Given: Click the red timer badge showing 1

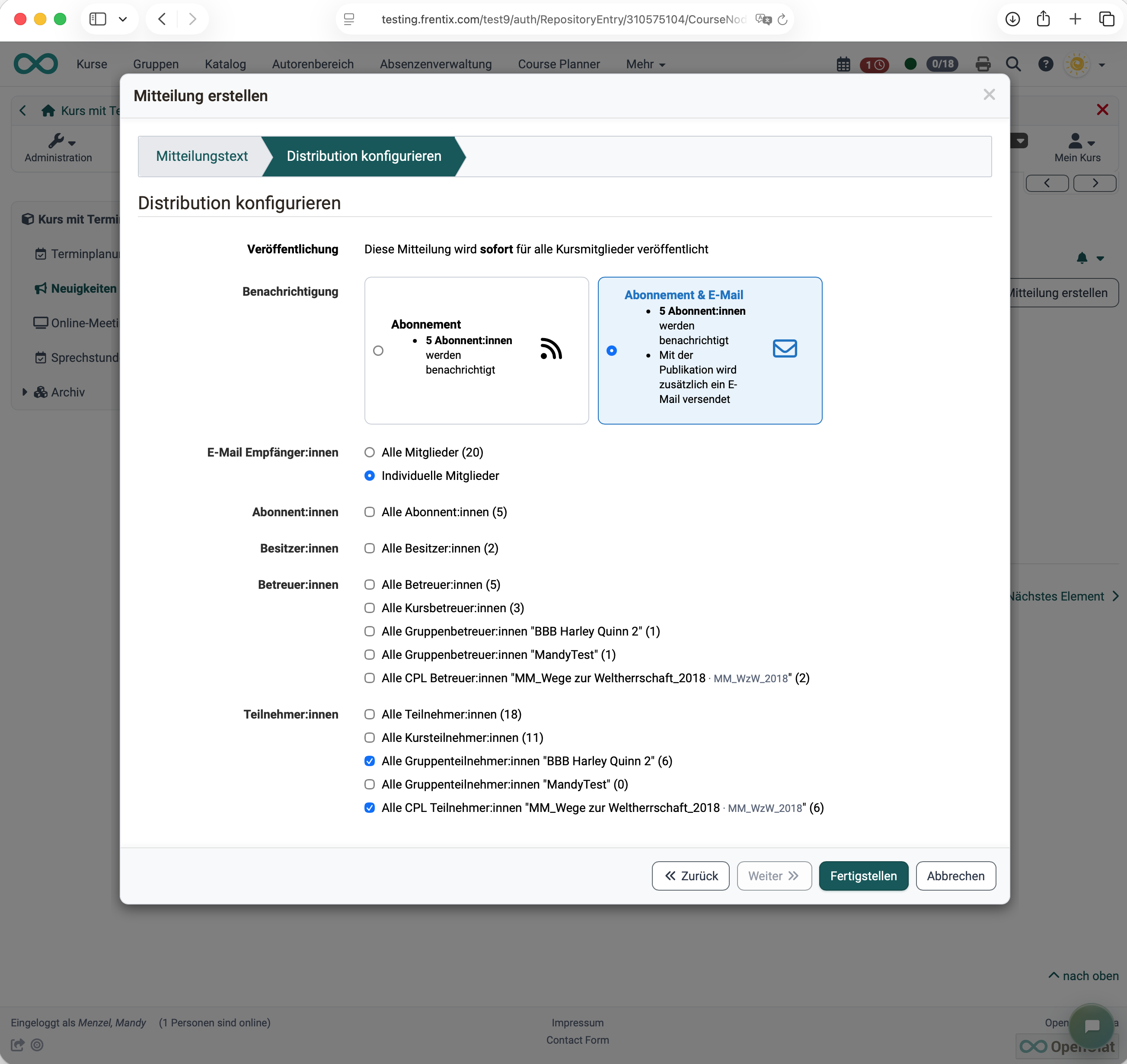Looking at the screenshot, I should (874, 65).
